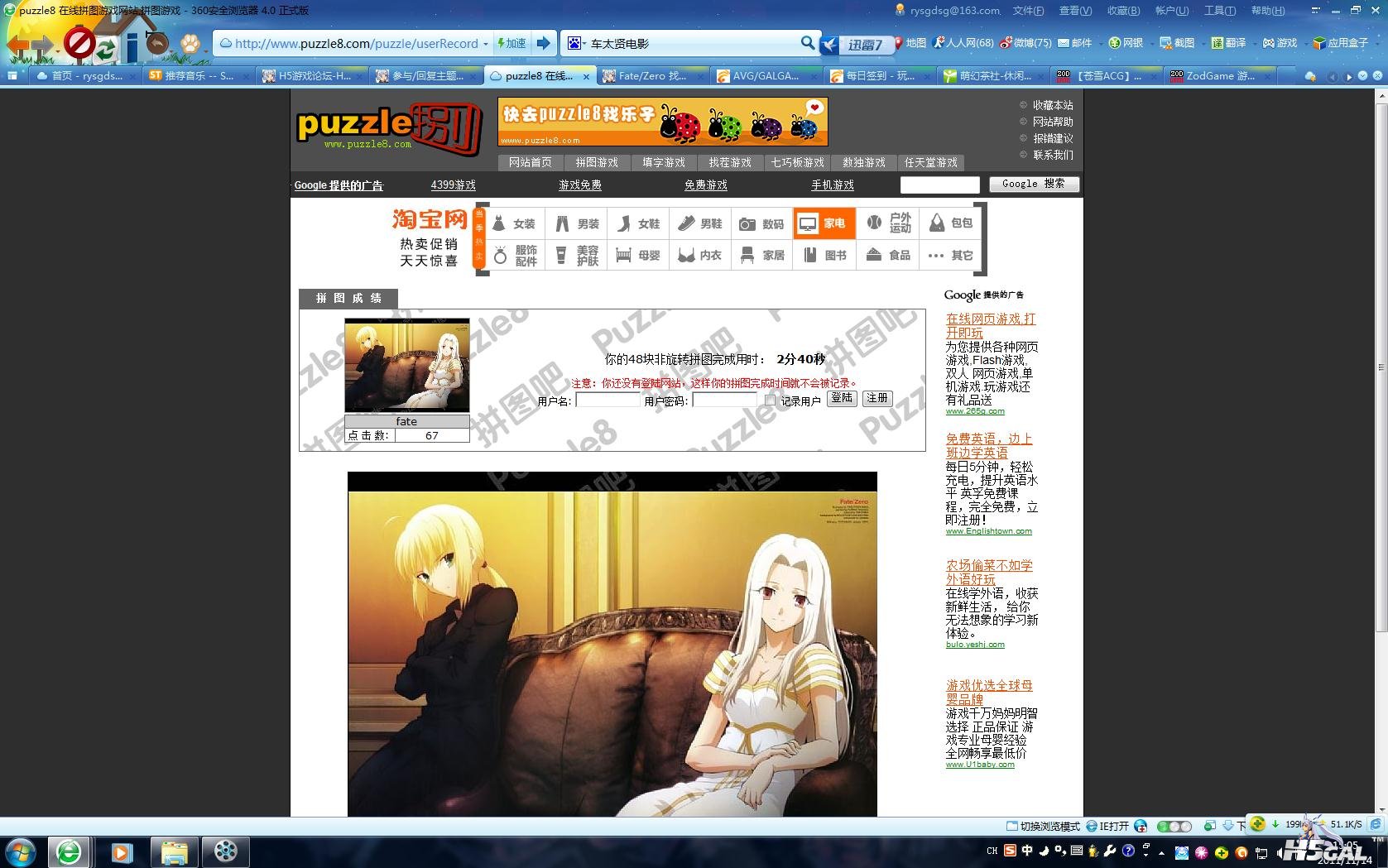Switch to 推荐音乐 tab
The height and width of the screenshot is (868, 1388).
tap(199, 75)
